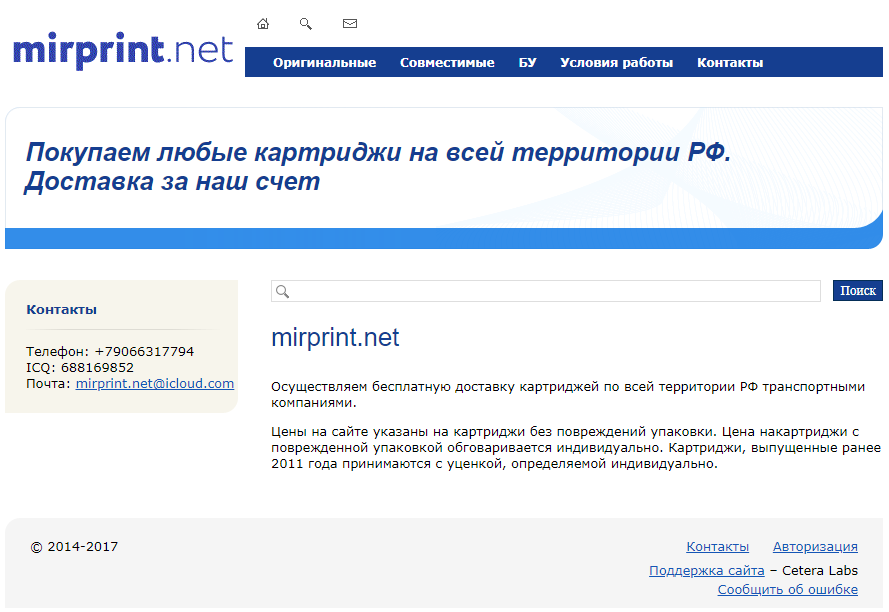This screenshot has width=889, height=612.
Task: Click the magnifier icon above the navigation bar
Action: pyautogui.click(x=306, y=24)
